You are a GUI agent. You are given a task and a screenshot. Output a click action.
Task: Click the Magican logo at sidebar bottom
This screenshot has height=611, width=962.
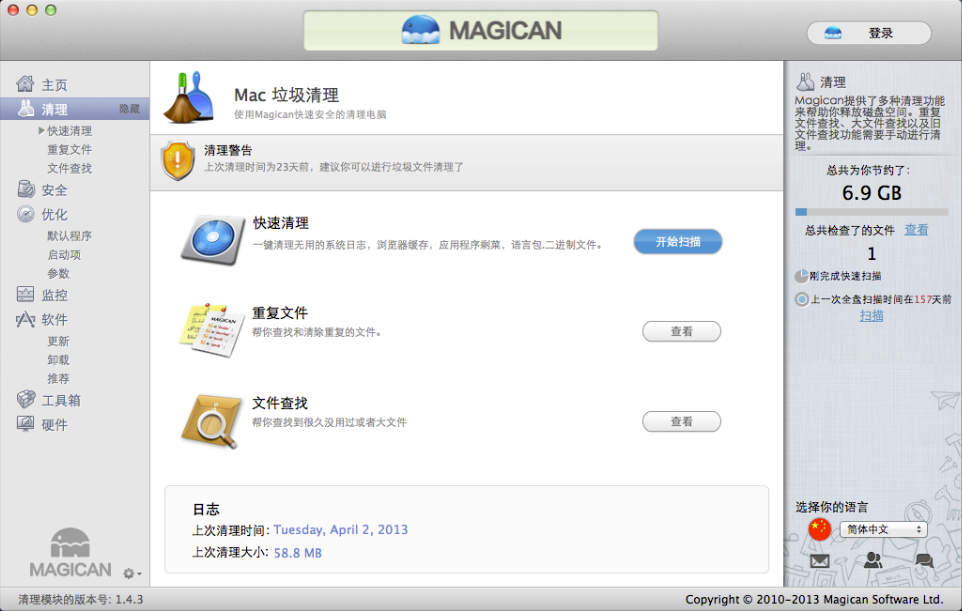(x=70, y=553)
